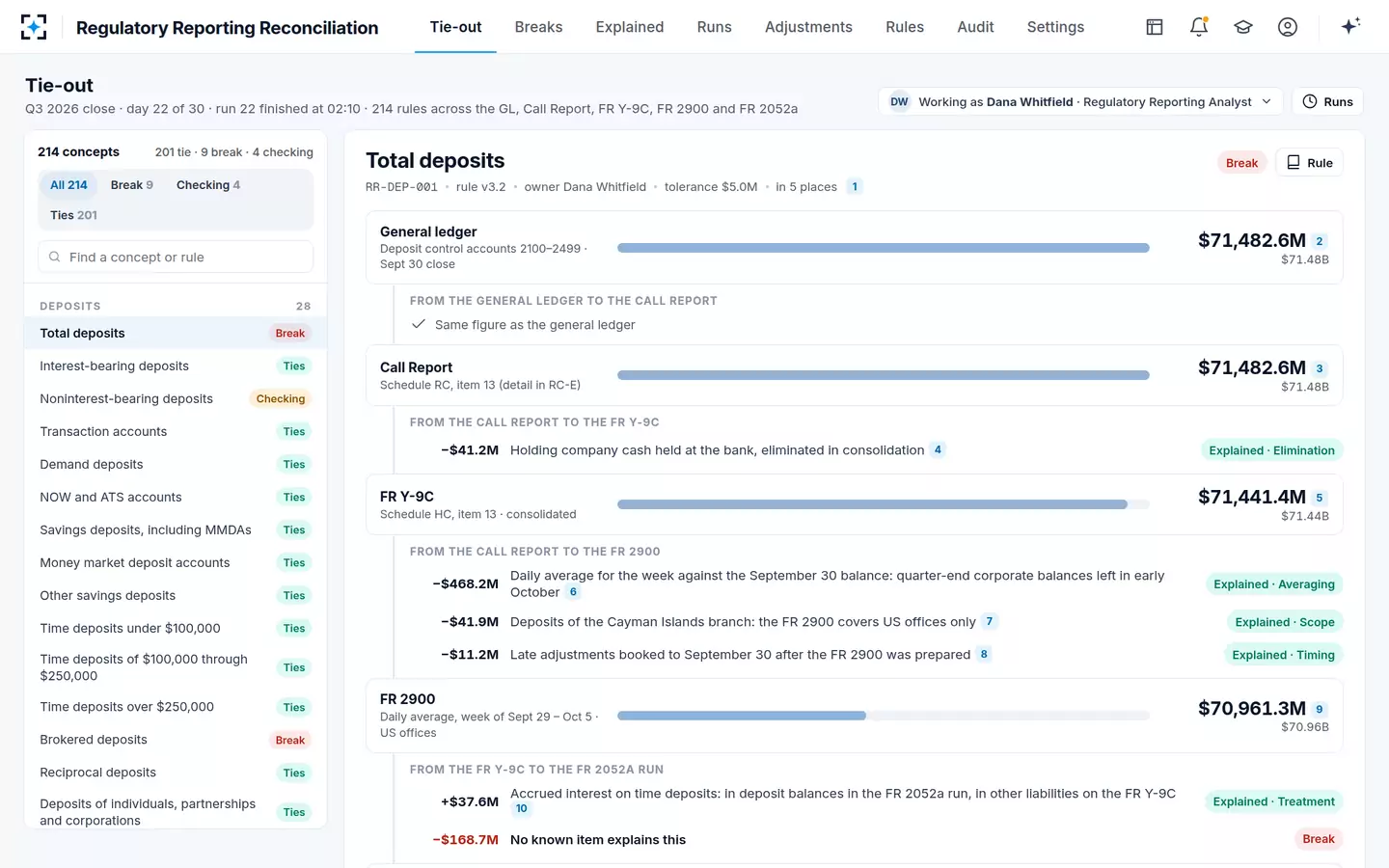Select Noninterest-bearing deposits row
Viewport: 1389px width, 868px height.
176,398
